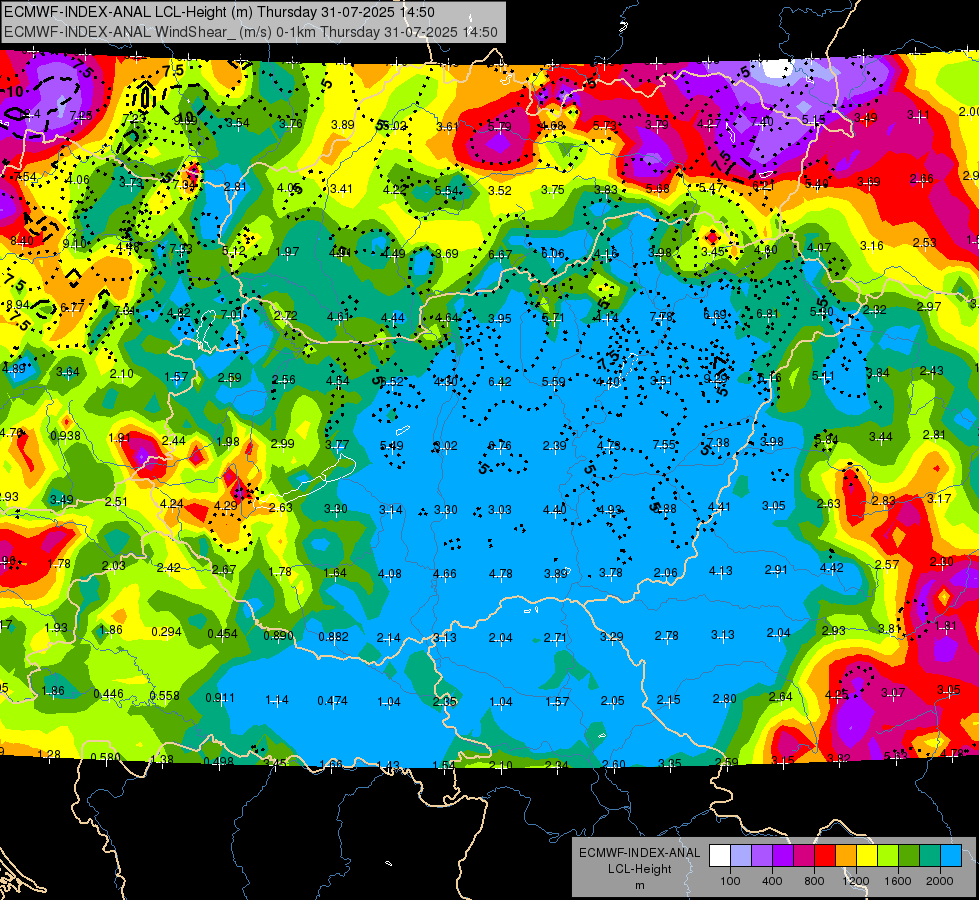The width and height of the screenshot is (979, 900).
Task: Click the yellow swatch in the legend
Action: click(x=867, y=856)
